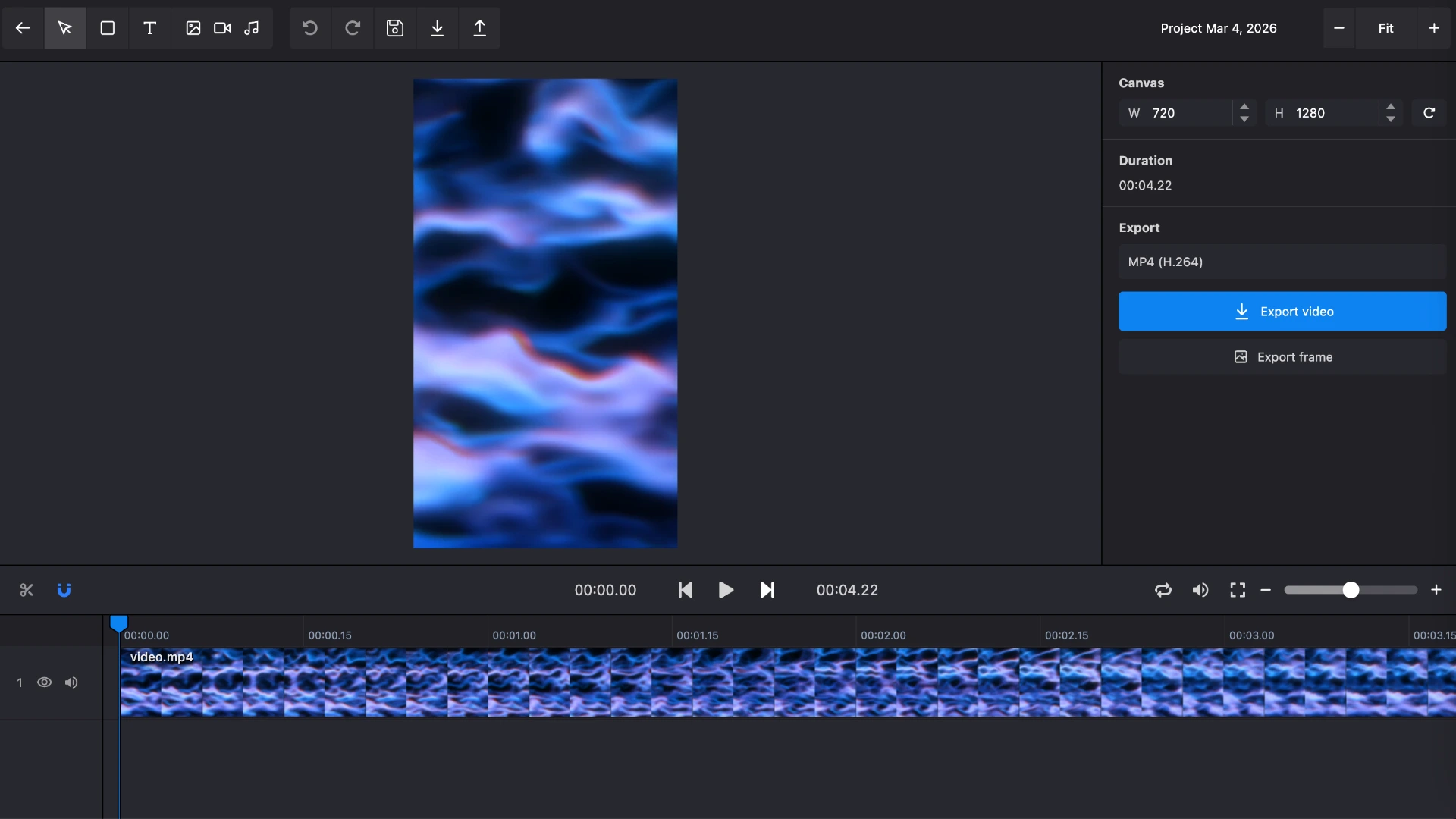Hide track 1 using the eye icon
The width and height of the screenshot is (1456, 819).
click(x=45, y=682)
